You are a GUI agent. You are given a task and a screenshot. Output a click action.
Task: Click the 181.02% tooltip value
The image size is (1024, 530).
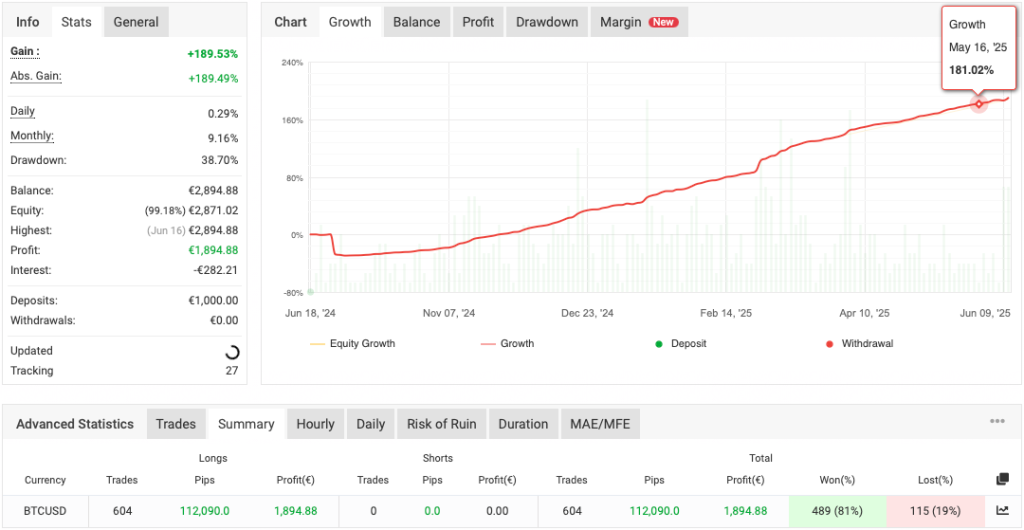[x=971, y=70]
